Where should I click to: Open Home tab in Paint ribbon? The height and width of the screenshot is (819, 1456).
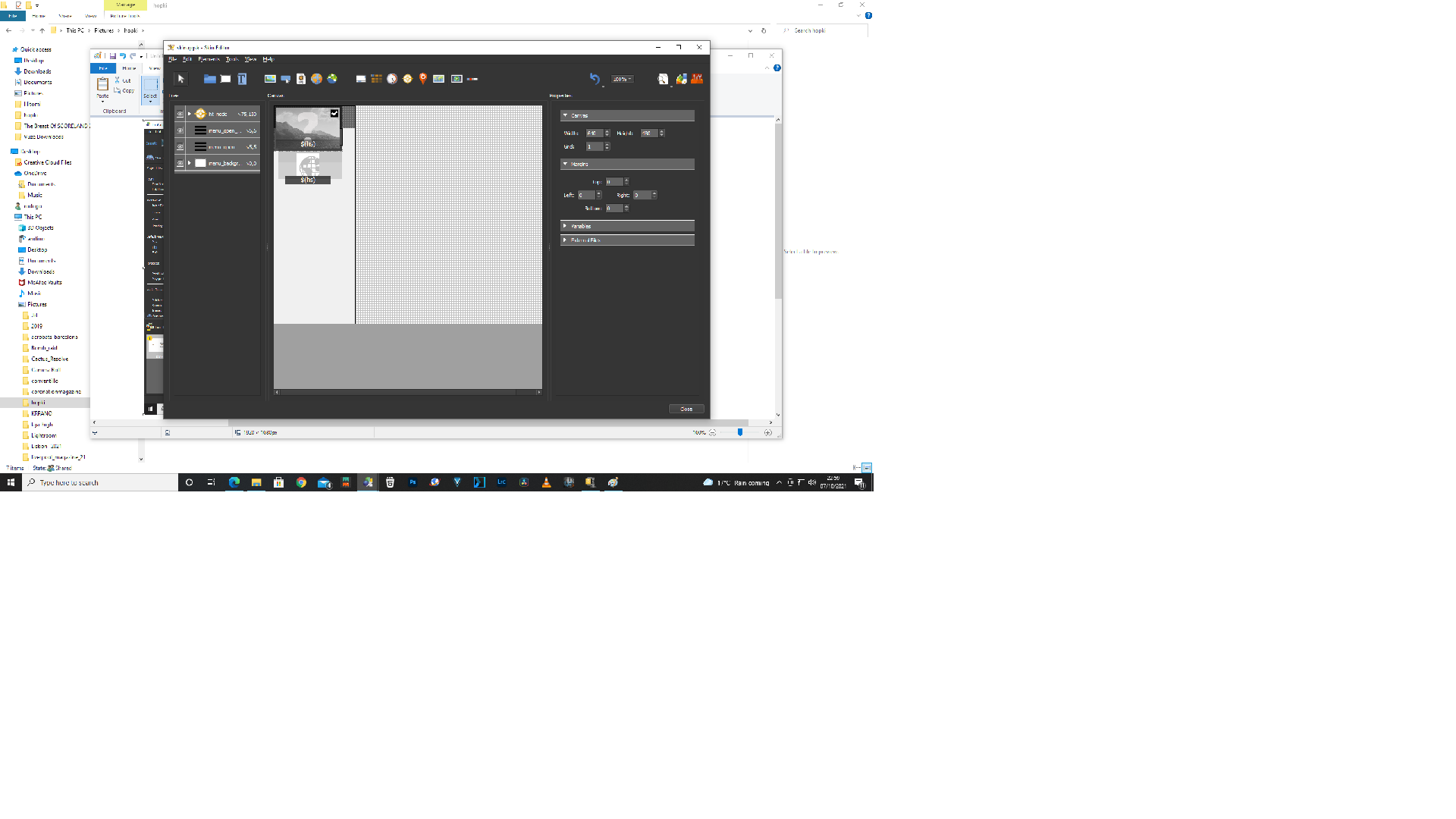click(x=130, y=68)
